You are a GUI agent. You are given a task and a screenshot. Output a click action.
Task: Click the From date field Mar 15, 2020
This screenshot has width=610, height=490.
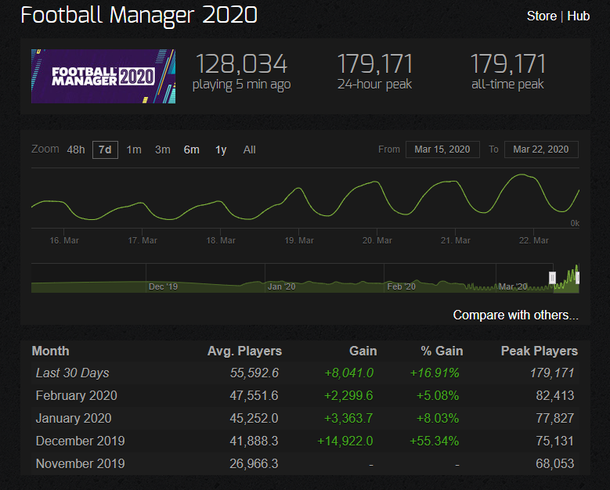[x=442, y=149]
